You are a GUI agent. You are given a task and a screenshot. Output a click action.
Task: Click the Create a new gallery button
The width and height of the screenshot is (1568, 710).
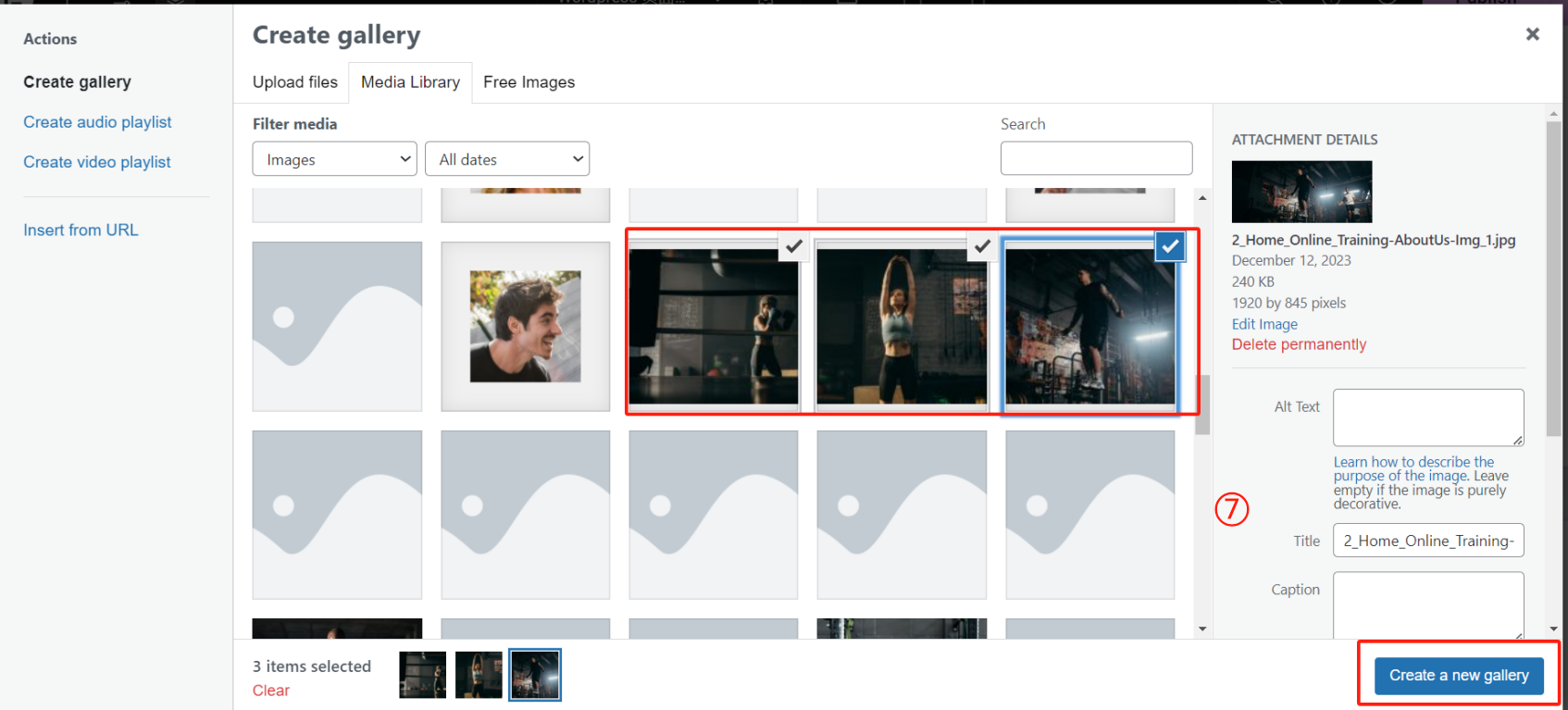pos(1459,676)
